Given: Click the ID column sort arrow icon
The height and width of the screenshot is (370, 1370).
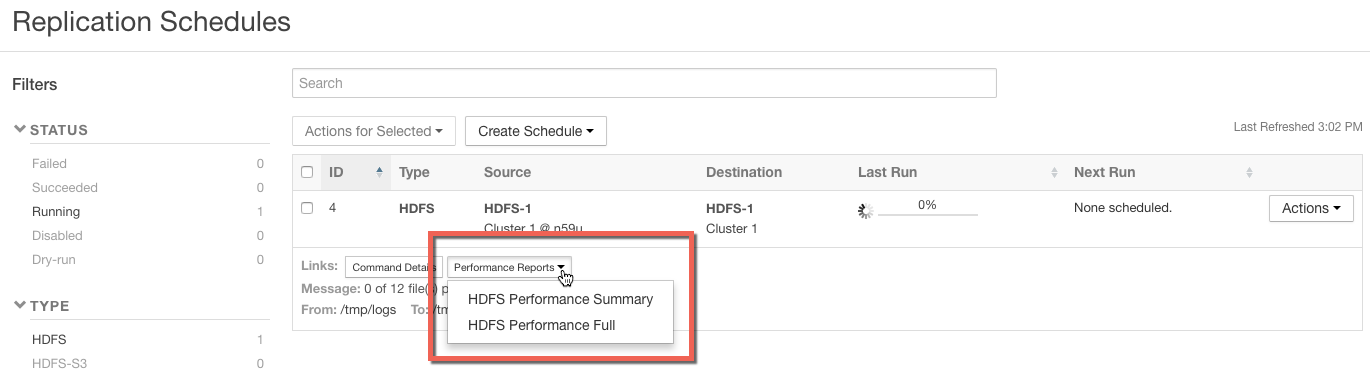Looking at the screenshot, I should 380,172.
